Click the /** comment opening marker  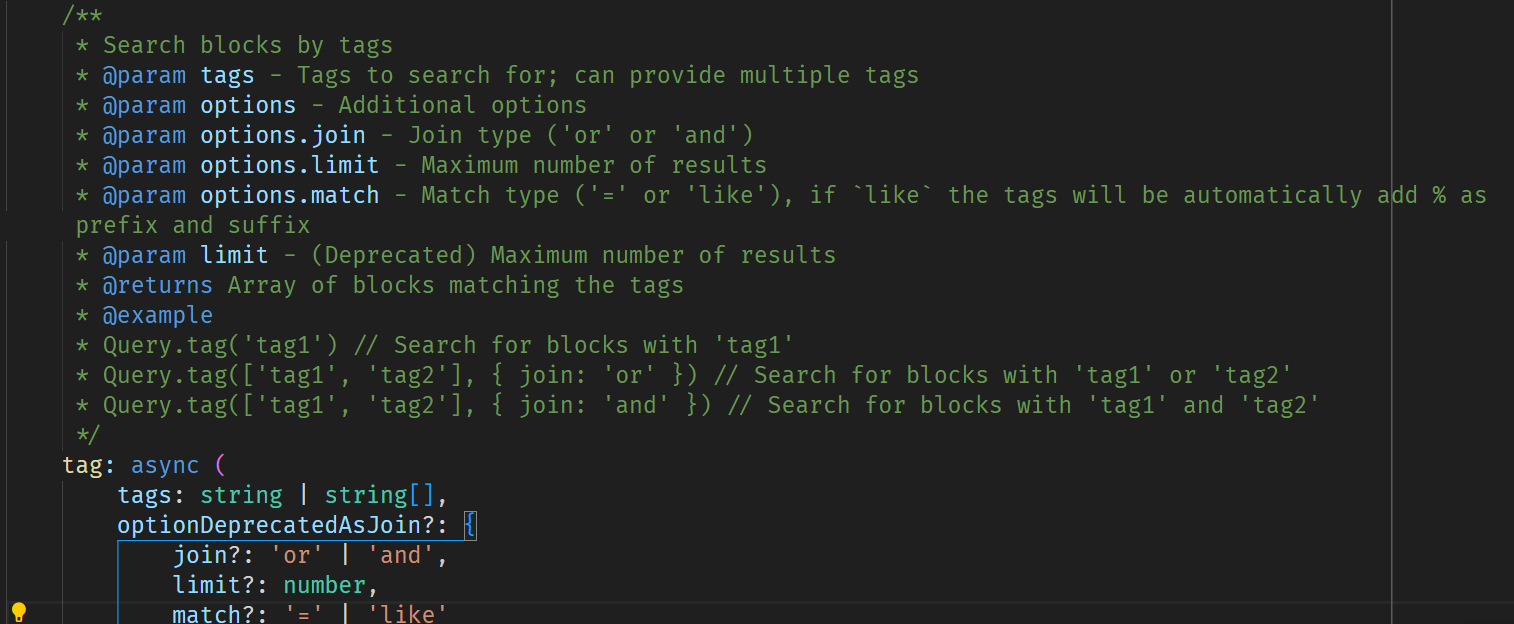(83, 15)
